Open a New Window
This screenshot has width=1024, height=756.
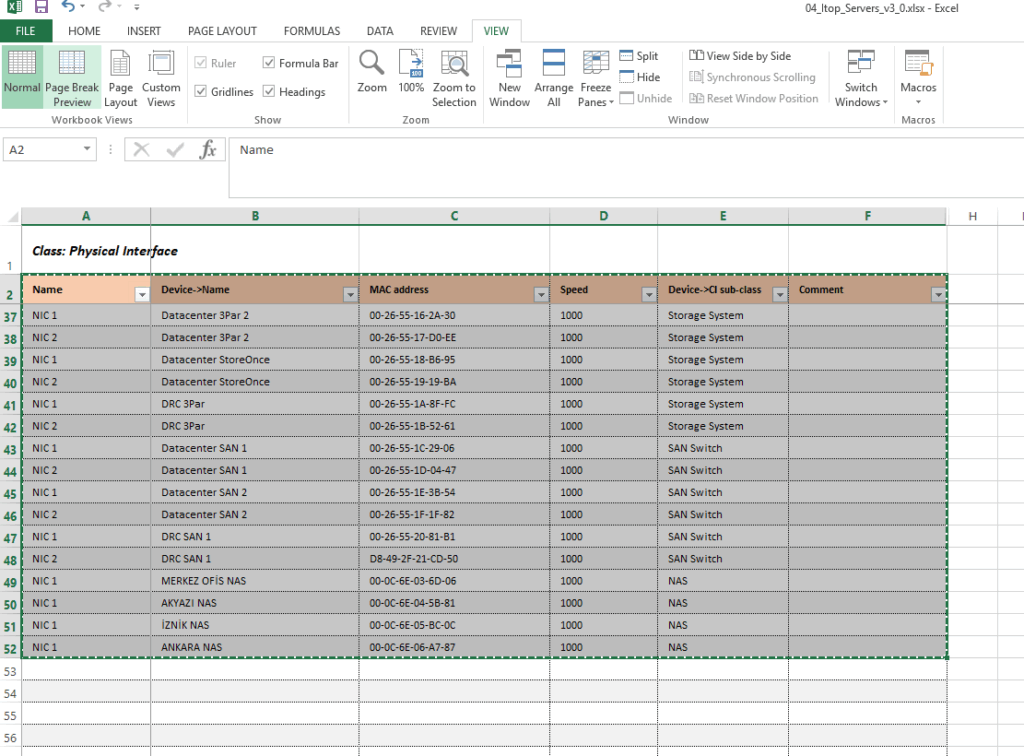tap(509, 79)
